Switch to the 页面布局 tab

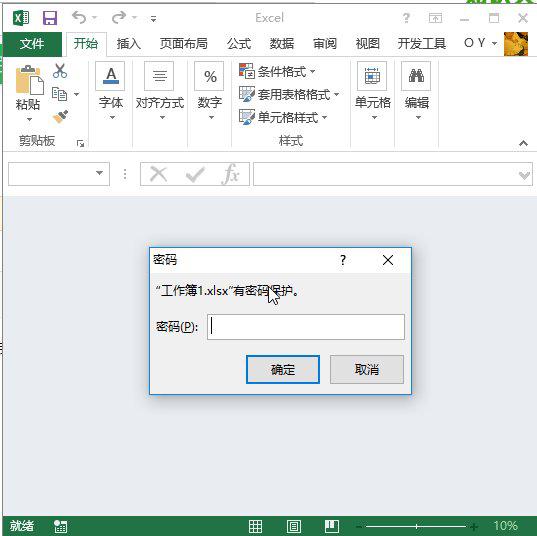tap(184, 44)
